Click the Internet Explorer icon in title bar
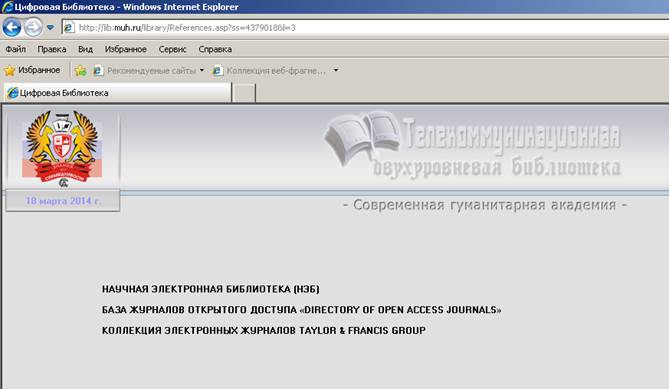 (x=7, y=7)
